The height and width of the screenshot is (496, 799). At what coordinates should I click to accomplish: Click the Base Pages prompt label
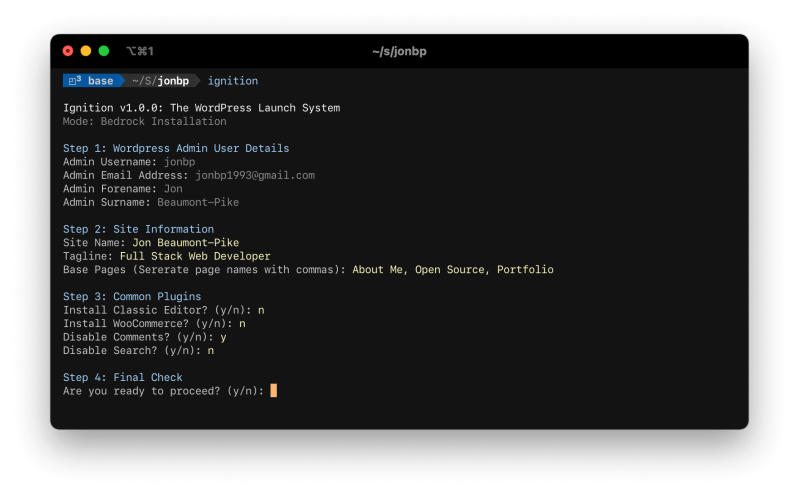pyautogui.click(x=204, y=270)
